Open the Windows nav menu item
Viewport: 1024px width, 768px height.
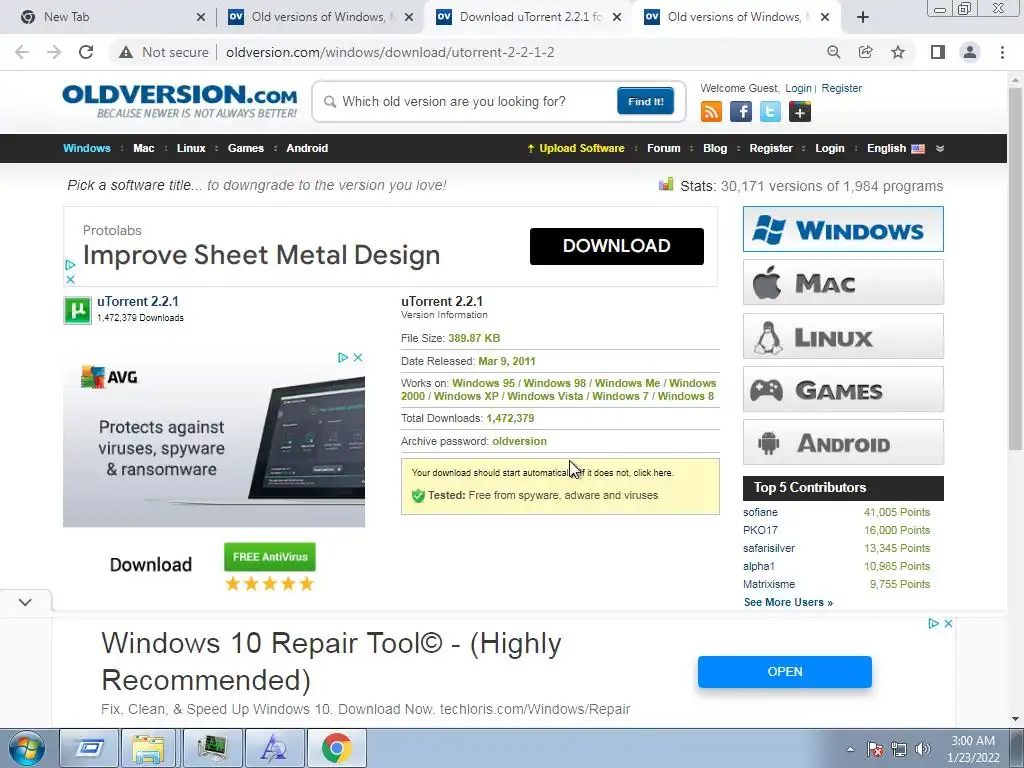click(87, 148)
